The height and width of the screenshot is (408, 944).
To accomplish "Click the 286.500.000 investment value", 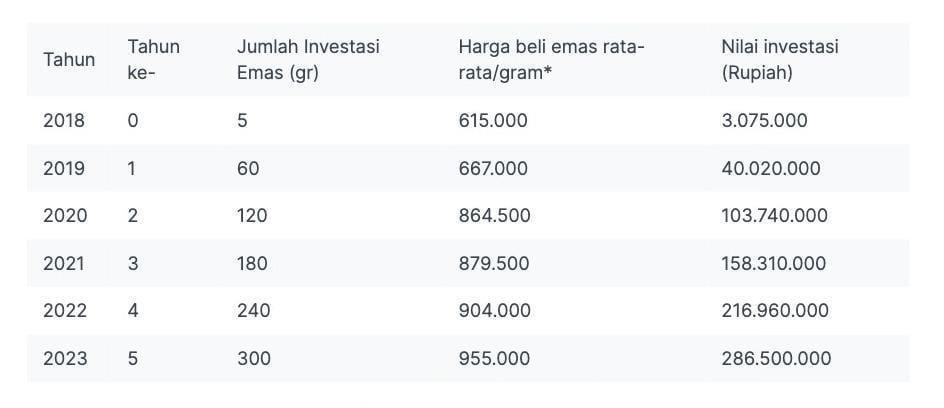I will pyautogui.click(x=776, y=359).
